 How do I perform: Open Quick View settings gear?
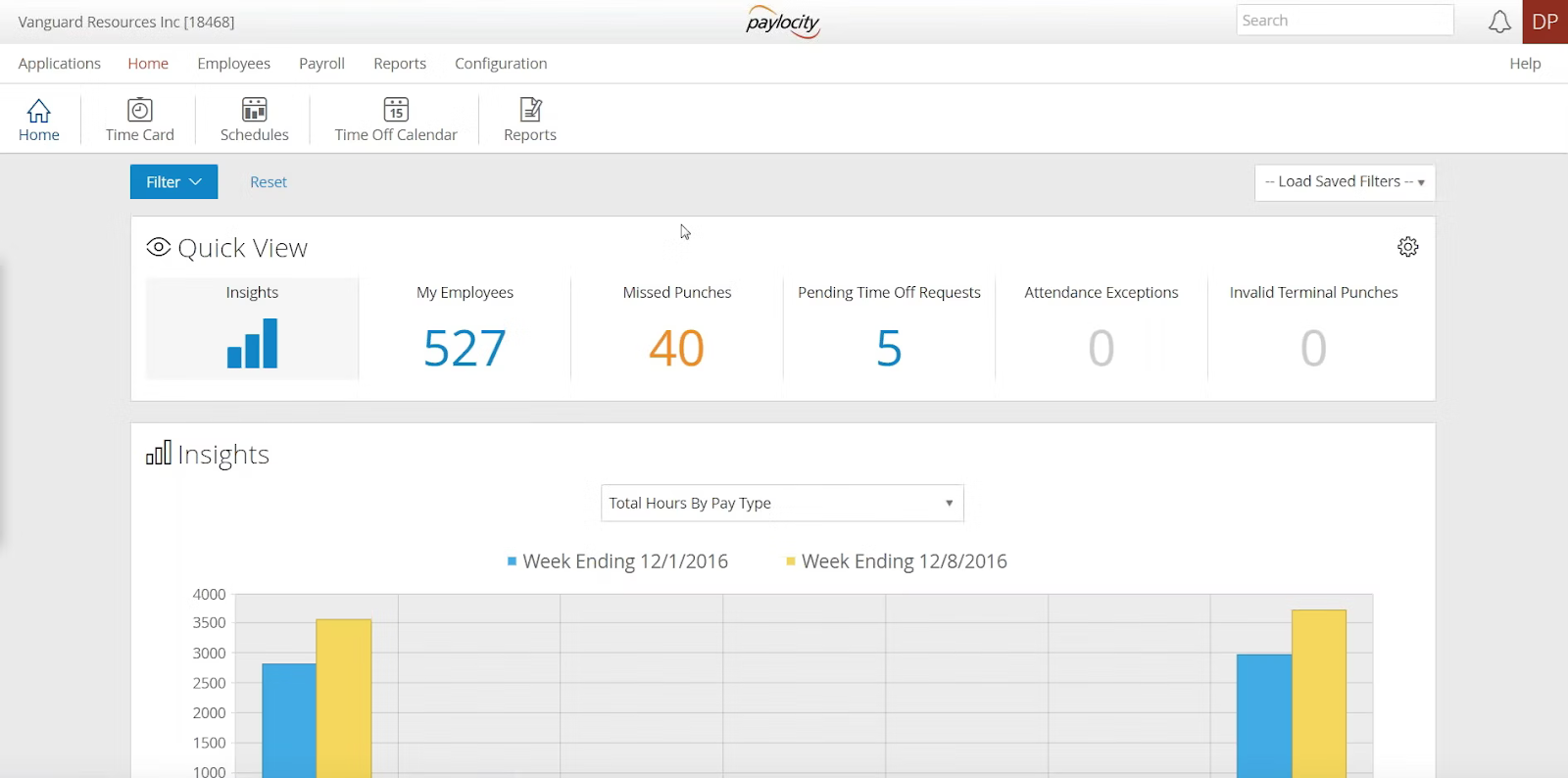(x=1408, y=247)
